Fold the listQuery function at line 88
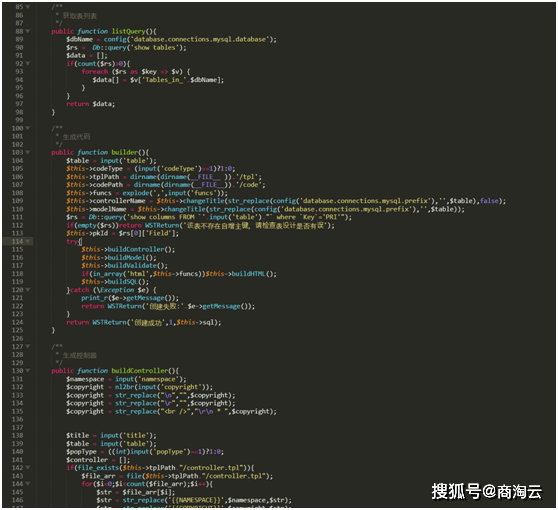This screenshot has height=510, width=558. (28, 31)
